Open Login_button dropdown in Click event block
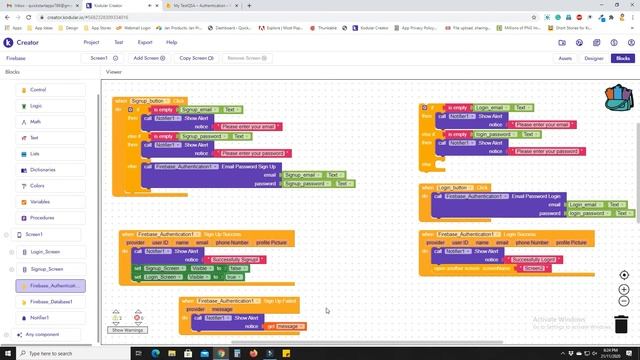 tap(455, 188)
